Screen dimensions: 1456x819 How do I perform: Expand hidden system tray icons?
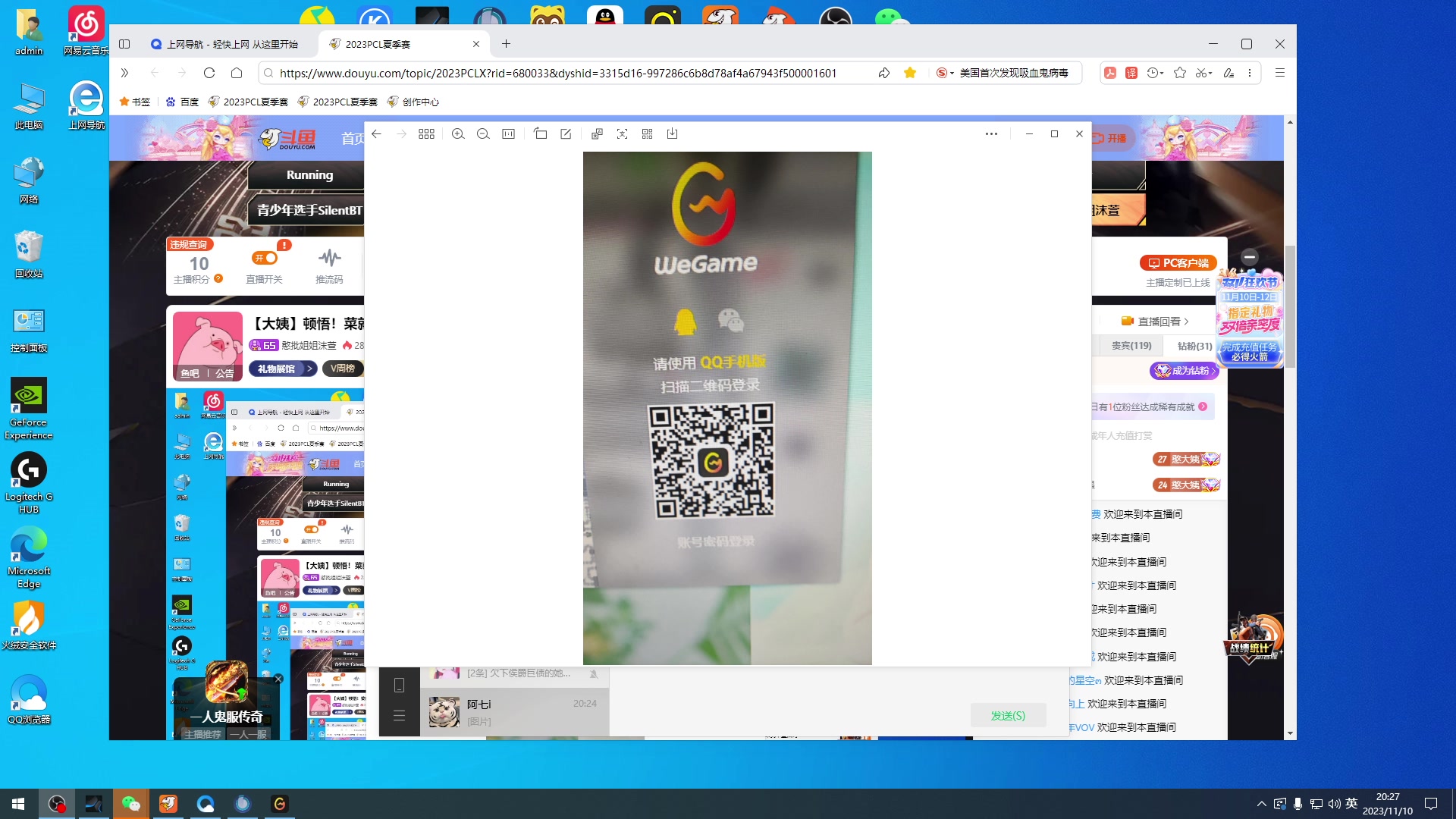pyautogui.click(x=1262, y=804)
